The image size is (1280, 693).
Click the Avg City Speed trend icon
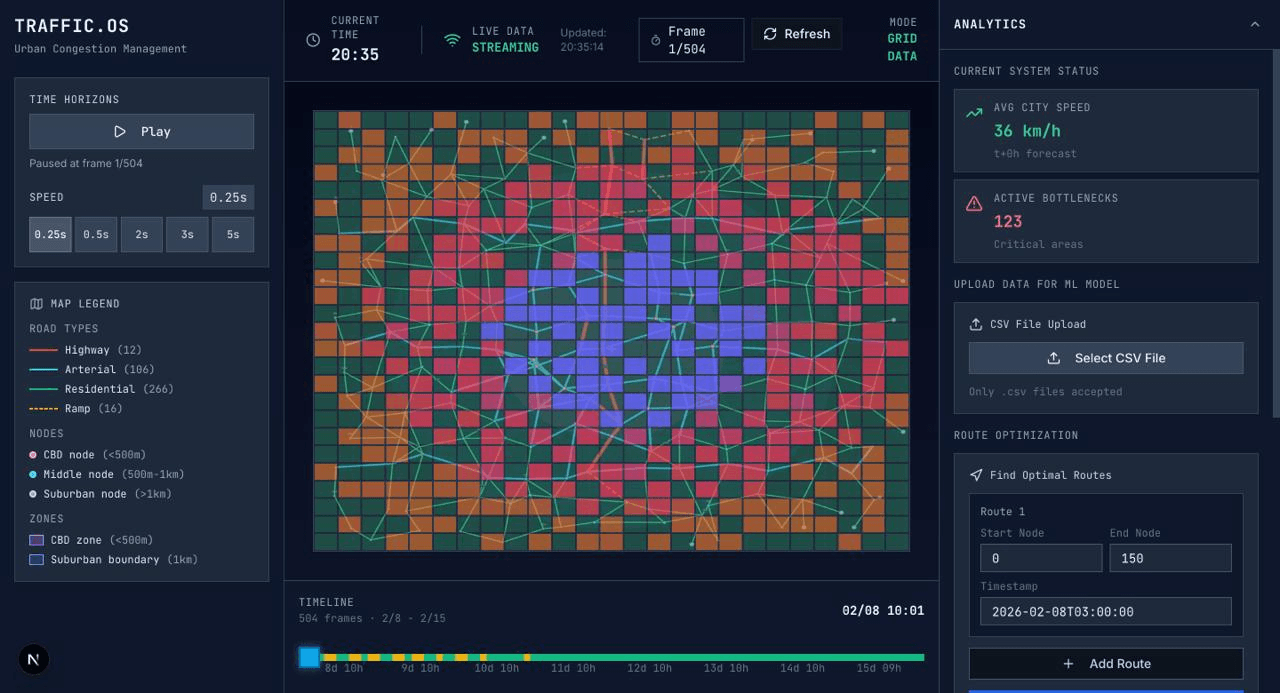point(974,114)
